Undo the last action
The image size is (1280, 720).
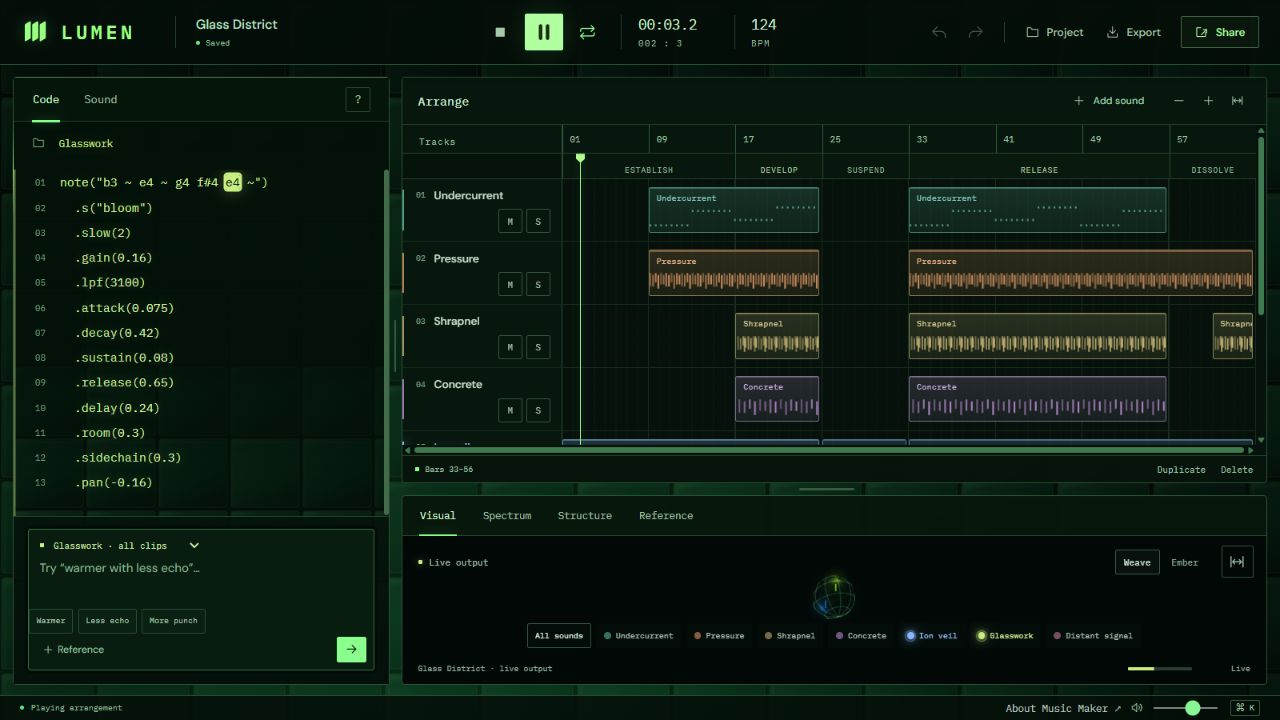[939, 32]
